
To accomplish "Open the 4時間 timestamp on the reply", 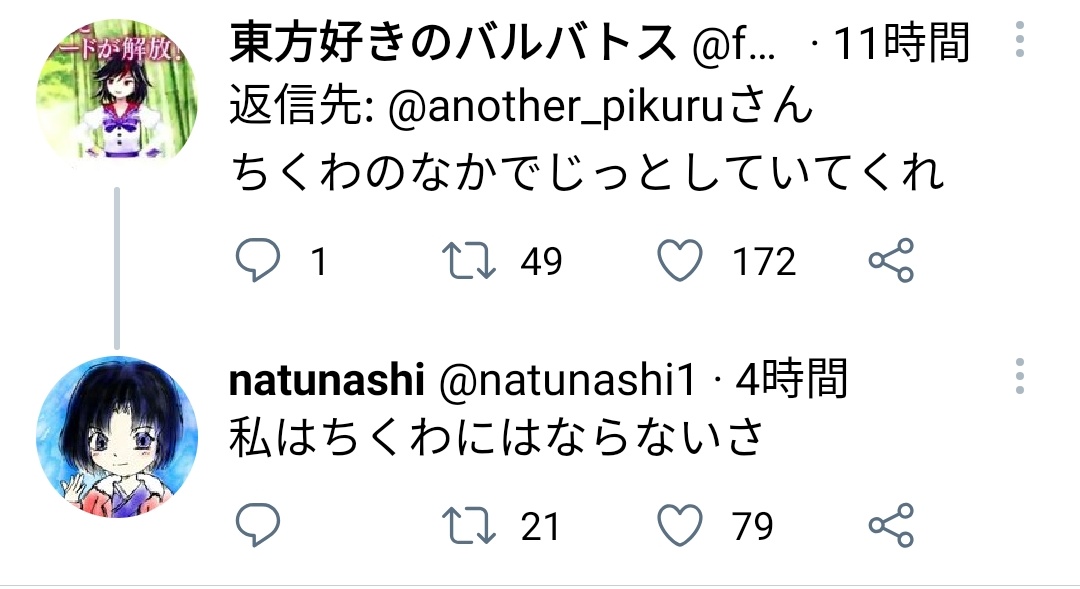I will click(792, 380).
